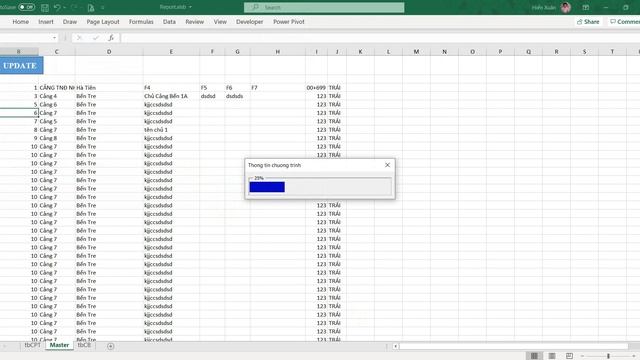The width and height of the screenshot is (640, 360).
Task: Click the blue progress bar in the dialog
Action: click(x=267, y=187)
